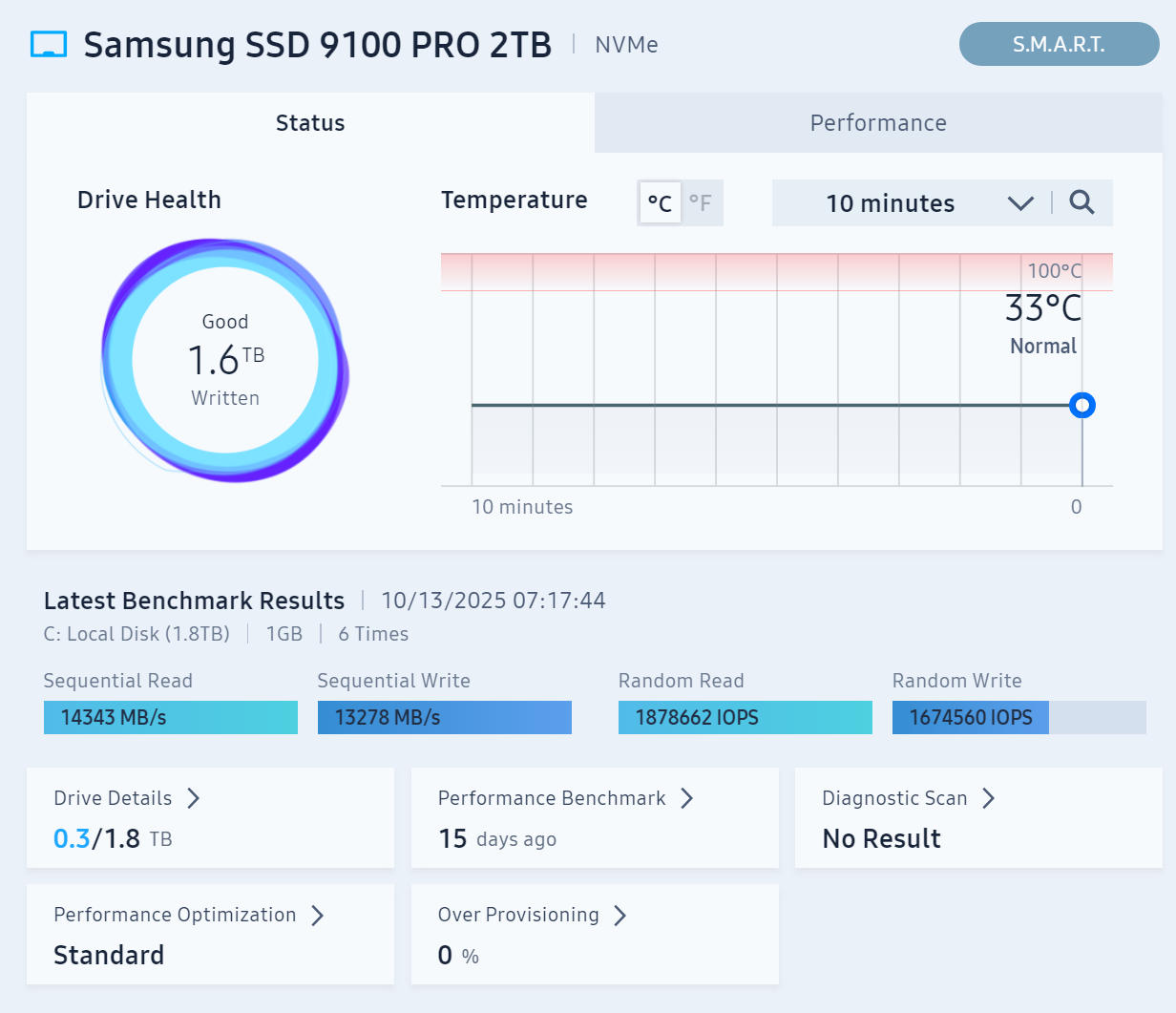
Task: Switch temperature unit to Fahrenheit
Action: tap(701, 203)
